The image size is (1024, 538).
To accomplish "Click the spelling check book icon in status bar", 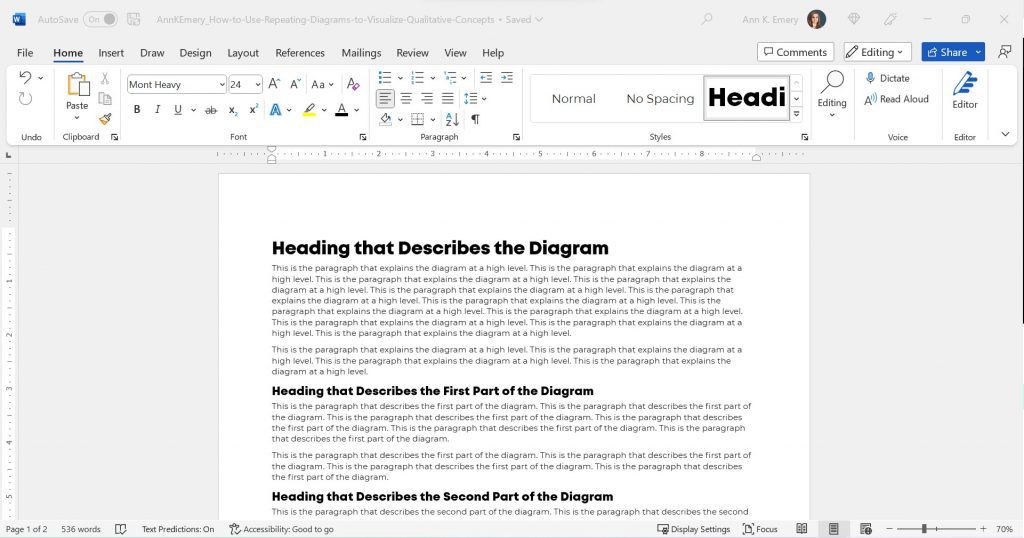I will [x=121, y=529].
